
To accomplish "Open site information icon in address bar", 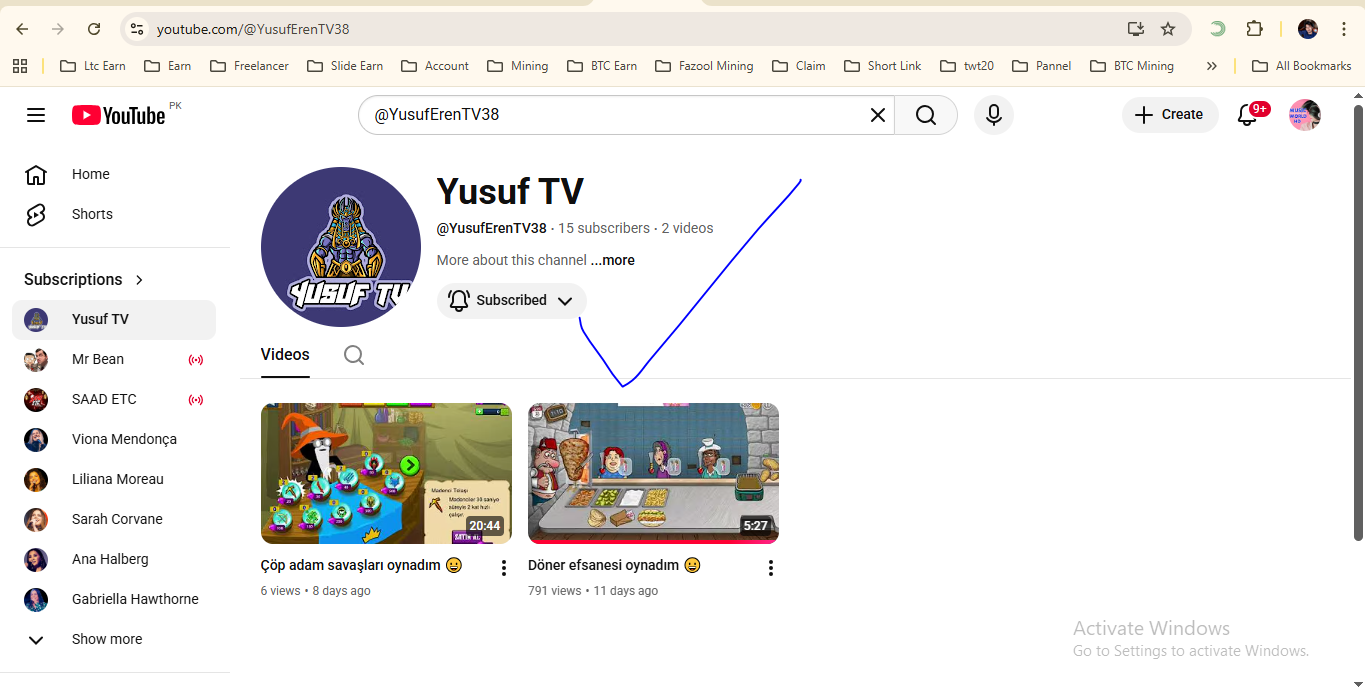I will pos(138,29).
